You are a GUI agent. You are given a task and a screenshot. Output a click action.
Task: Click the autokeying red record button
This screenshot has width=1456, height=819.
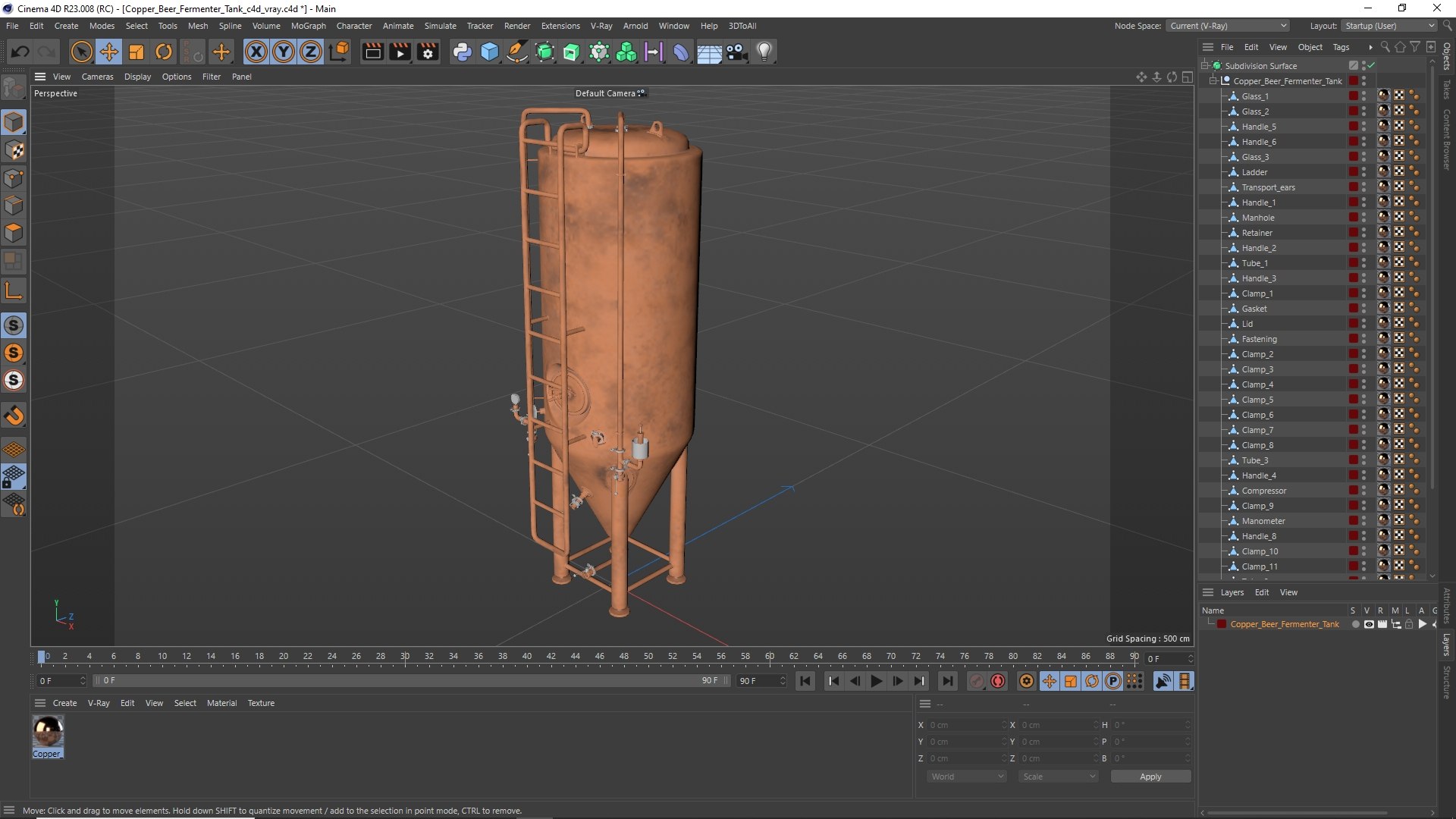998,681
